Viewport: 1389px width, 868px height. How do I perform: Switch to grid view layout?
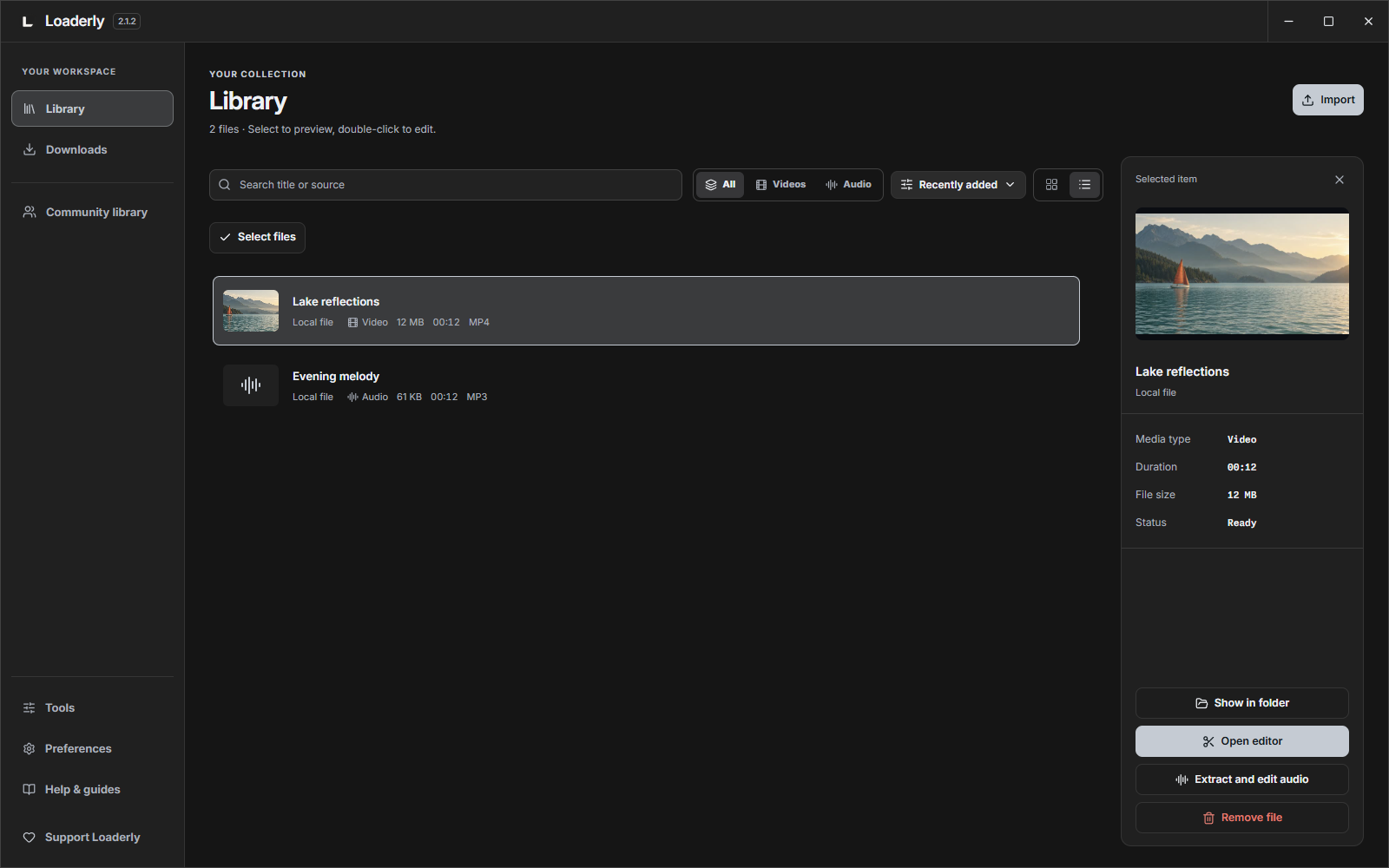tap(1051, 185)
